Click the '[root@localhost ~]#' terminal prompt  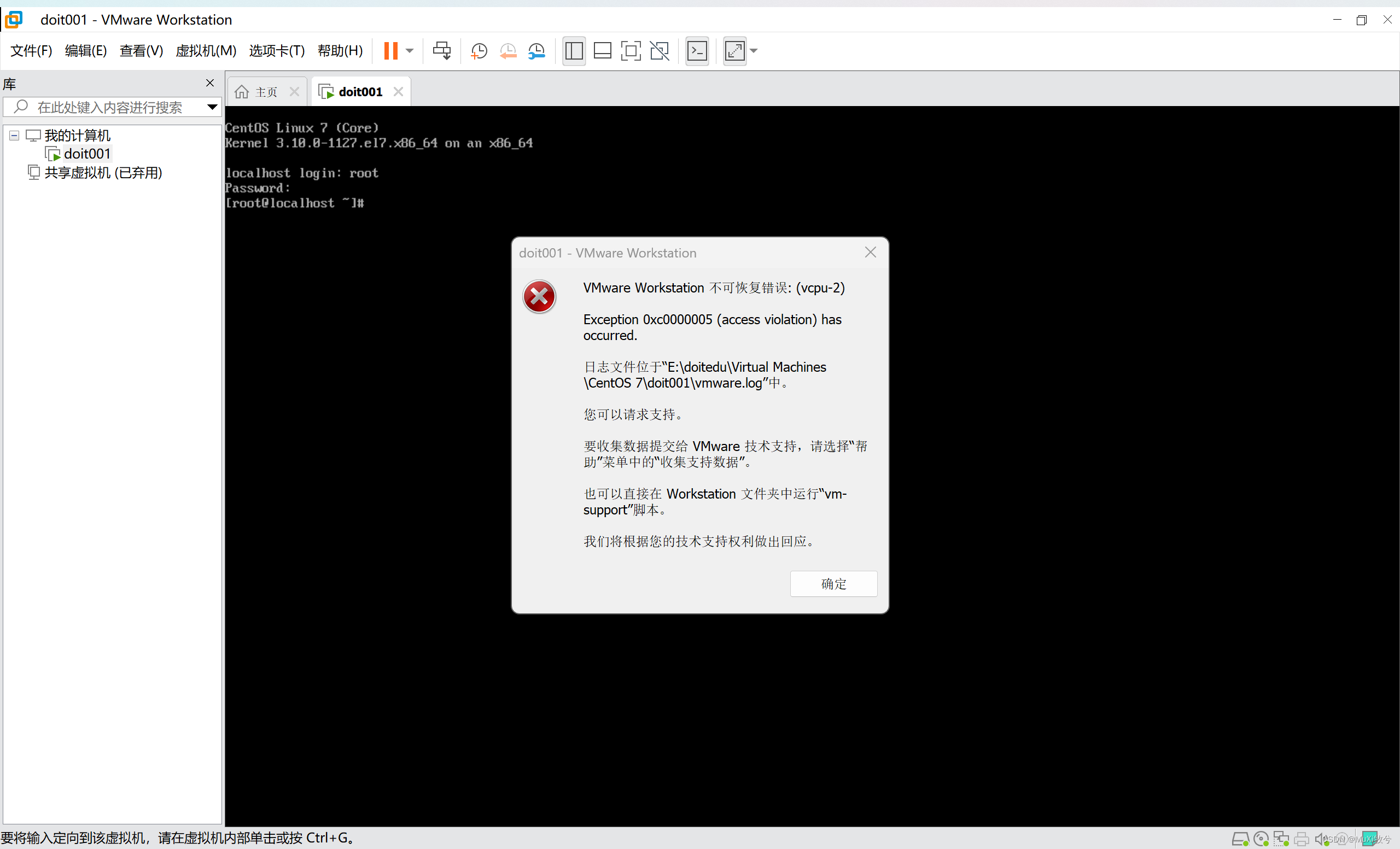tap(294, 203)
